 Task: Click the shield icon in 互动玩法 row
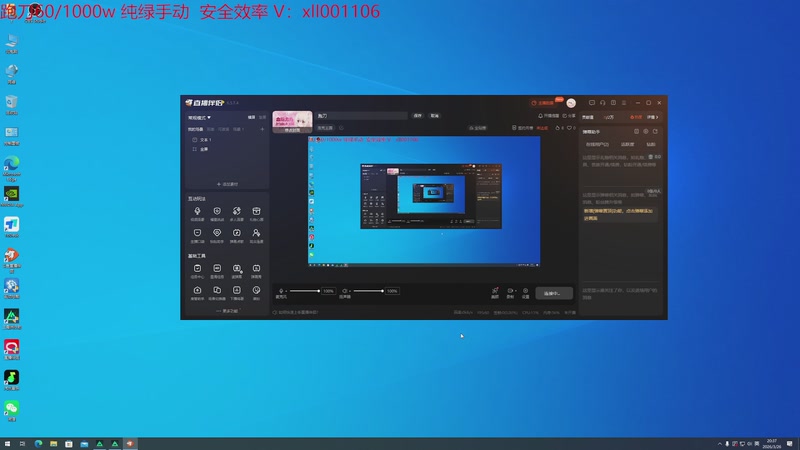tap(217, 211)
